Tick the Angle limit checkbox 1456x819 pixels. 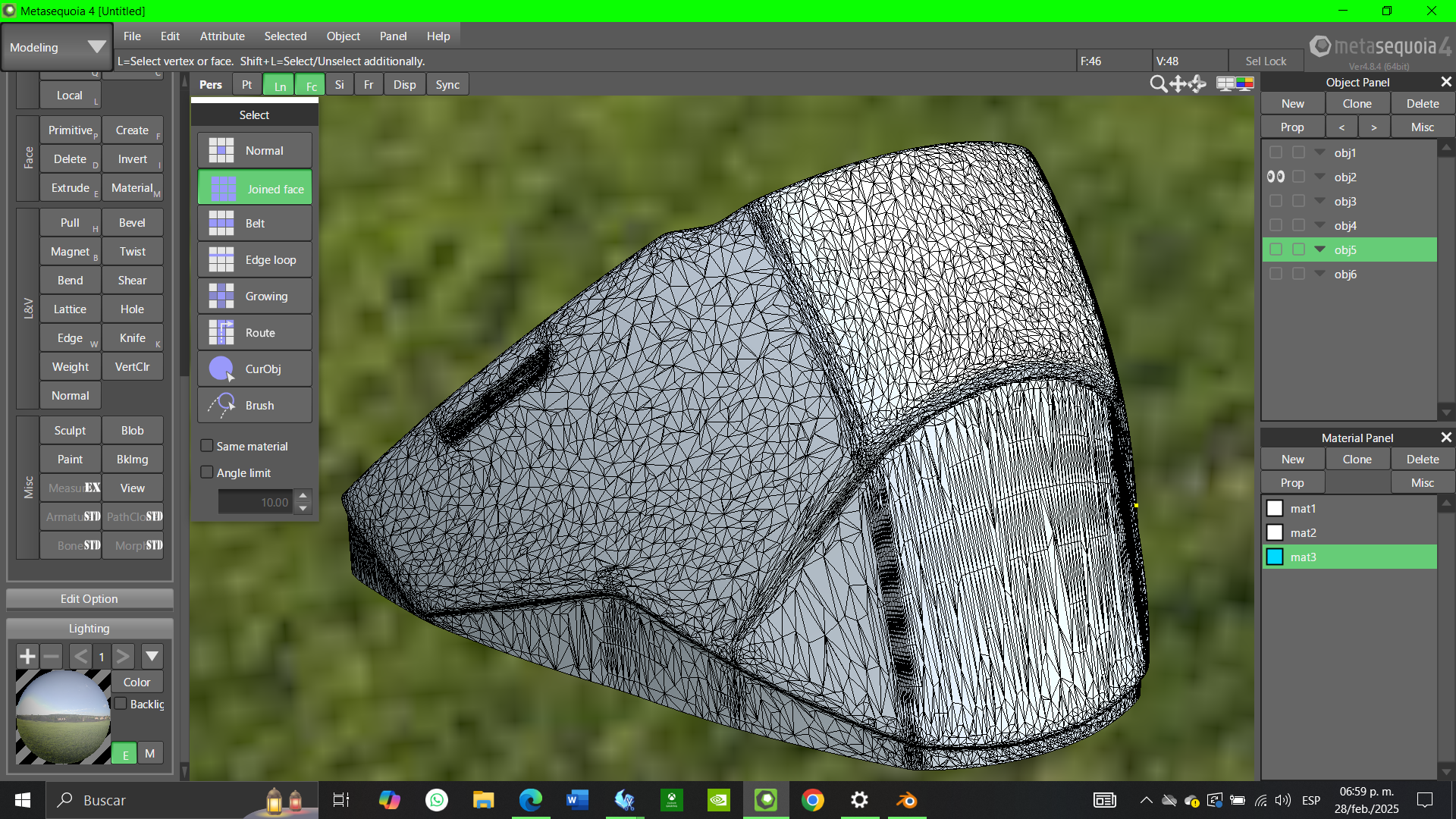[207, 472]
